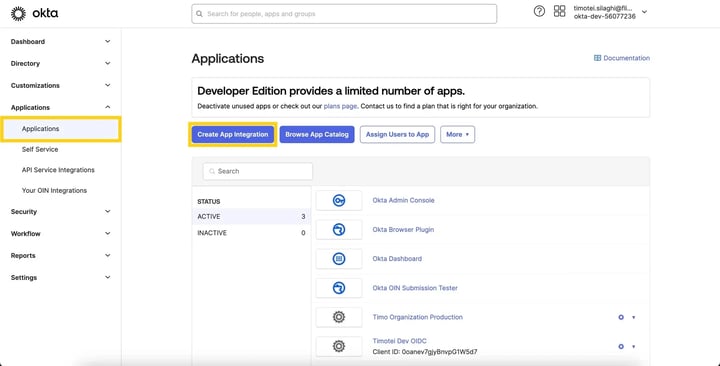Open the help question mark icon
Image resolution: width=720 pixels, height=366 pixels.
click(539, 11)
